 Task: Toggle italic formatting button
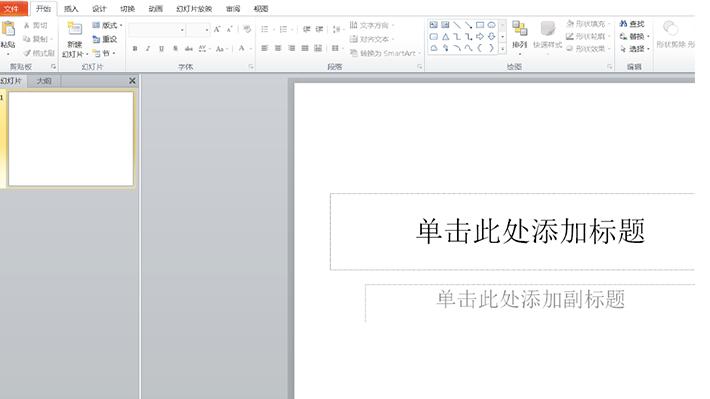tap(148, 48)
